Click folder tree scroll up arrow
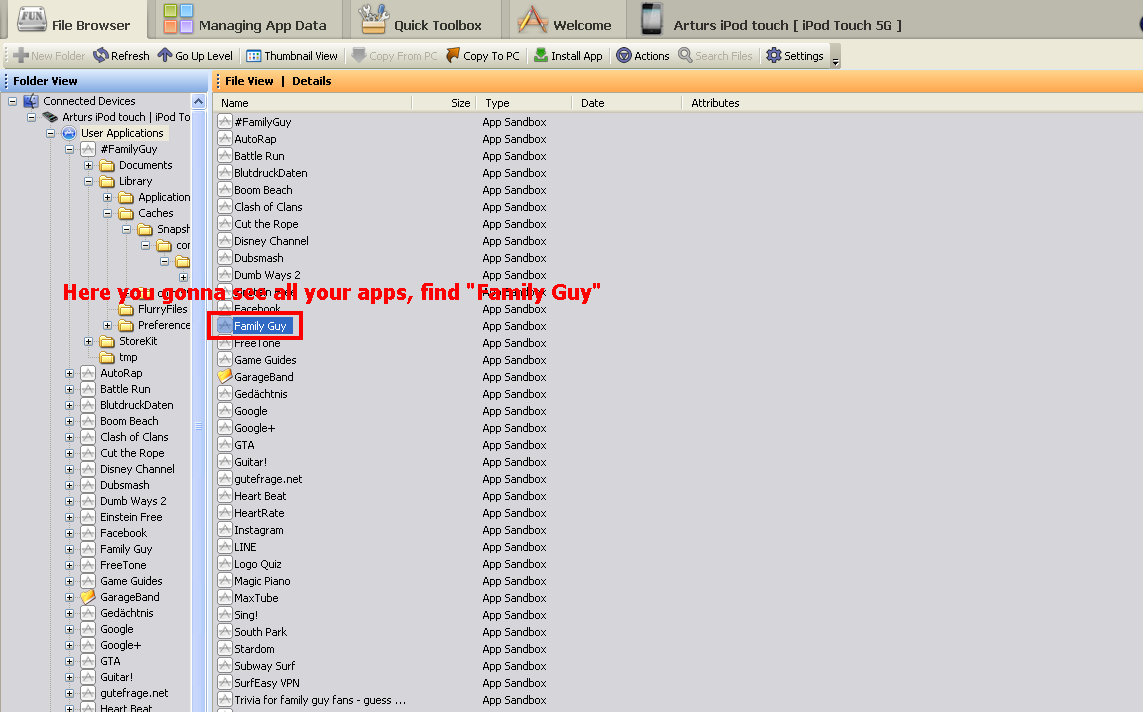The image size is (1143, 712). 198,101
